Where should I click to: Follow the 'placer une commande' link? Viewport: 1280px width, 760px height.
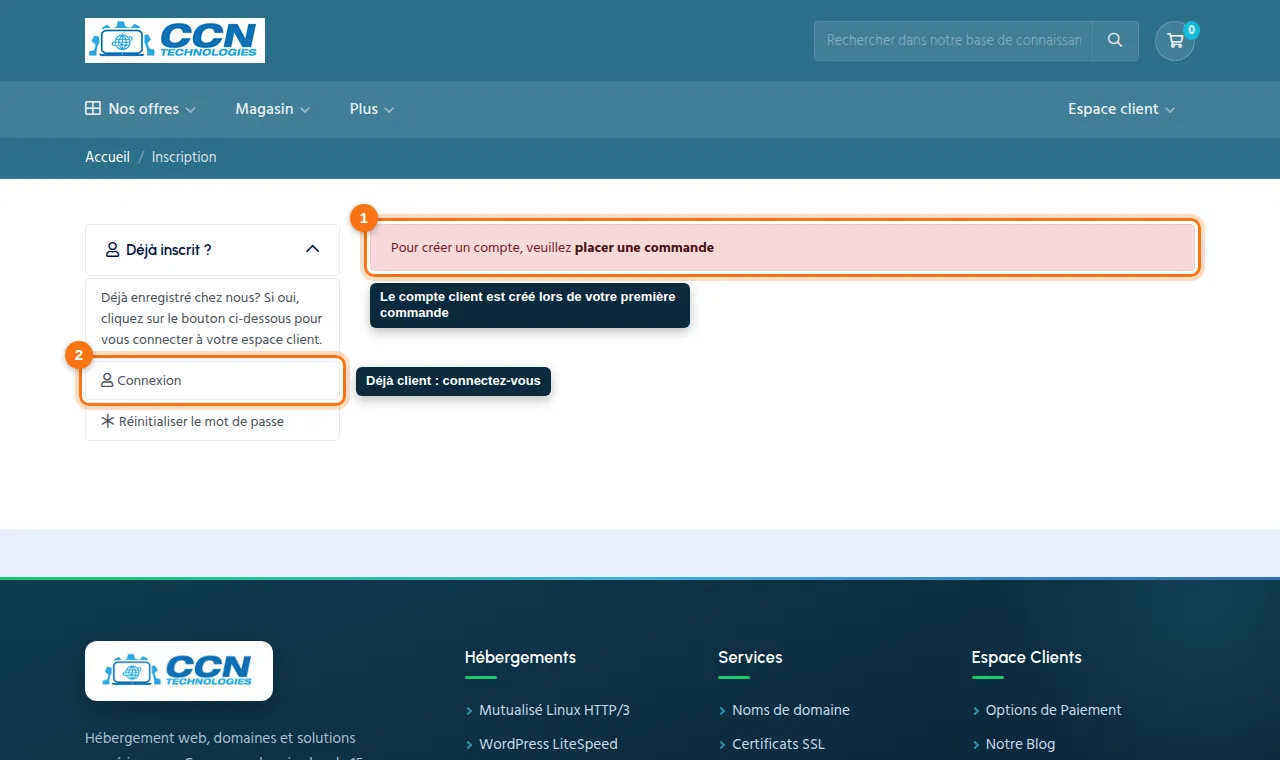(644, 247)
